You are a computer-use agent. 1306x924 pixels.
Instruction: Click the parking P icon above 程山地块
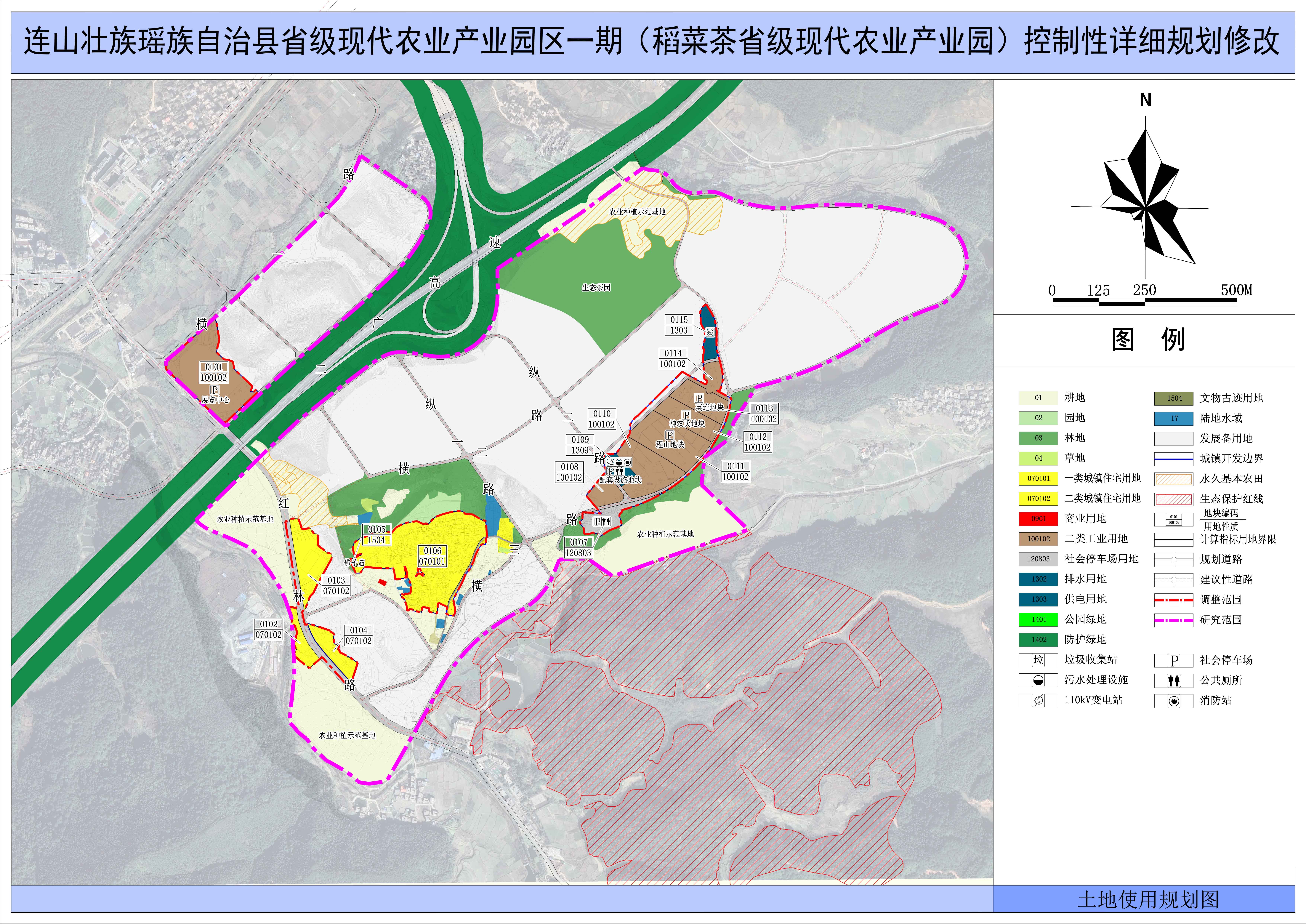point(670,436)
